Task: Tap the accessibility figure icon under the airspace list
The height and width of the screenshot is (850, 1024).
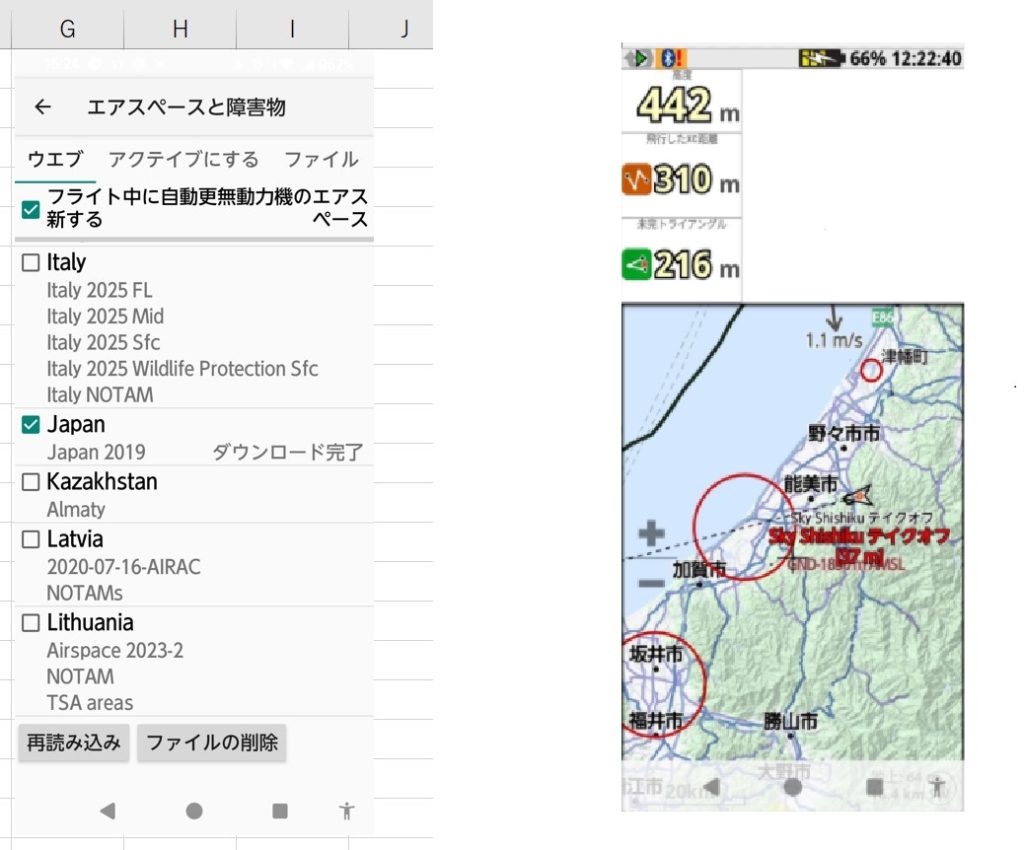Action: point(346,811)
